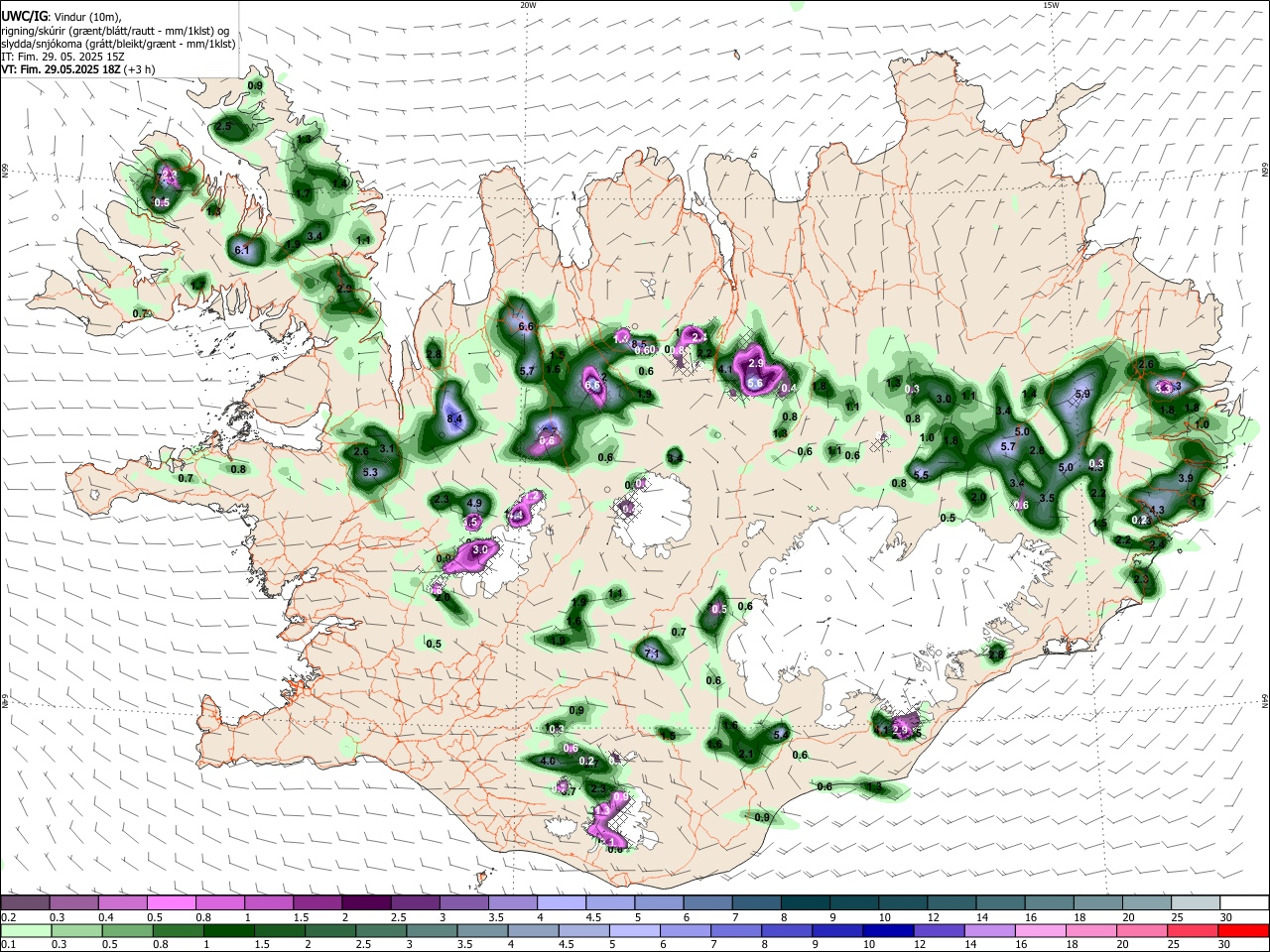This screenshot has width=1270, height=952.
Task: Click the precipitation value '8.4' on the map
Action: (455, 420)
